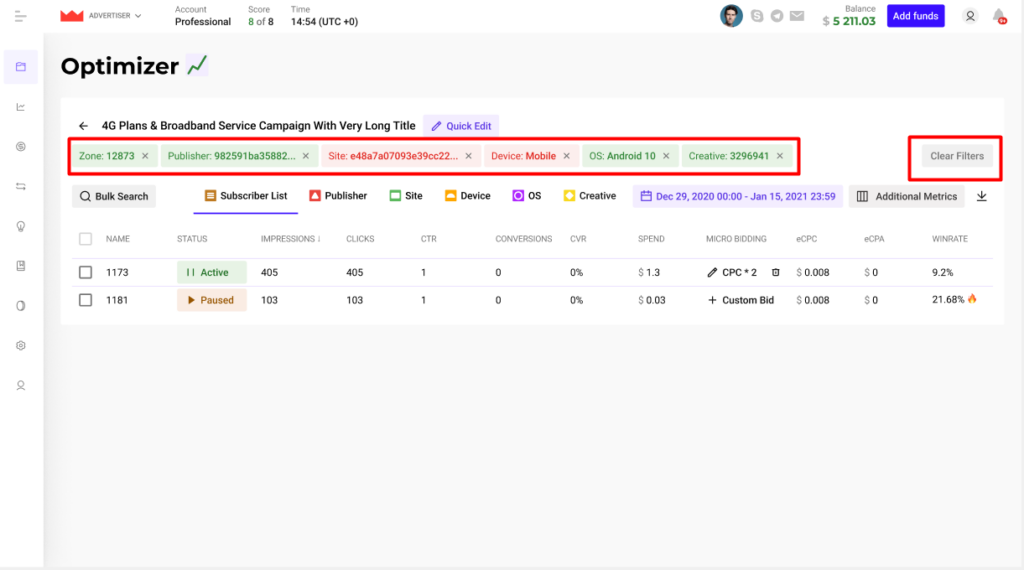
Task: Switch to the Subscriber List tab
Action: (x=246, y=196)
